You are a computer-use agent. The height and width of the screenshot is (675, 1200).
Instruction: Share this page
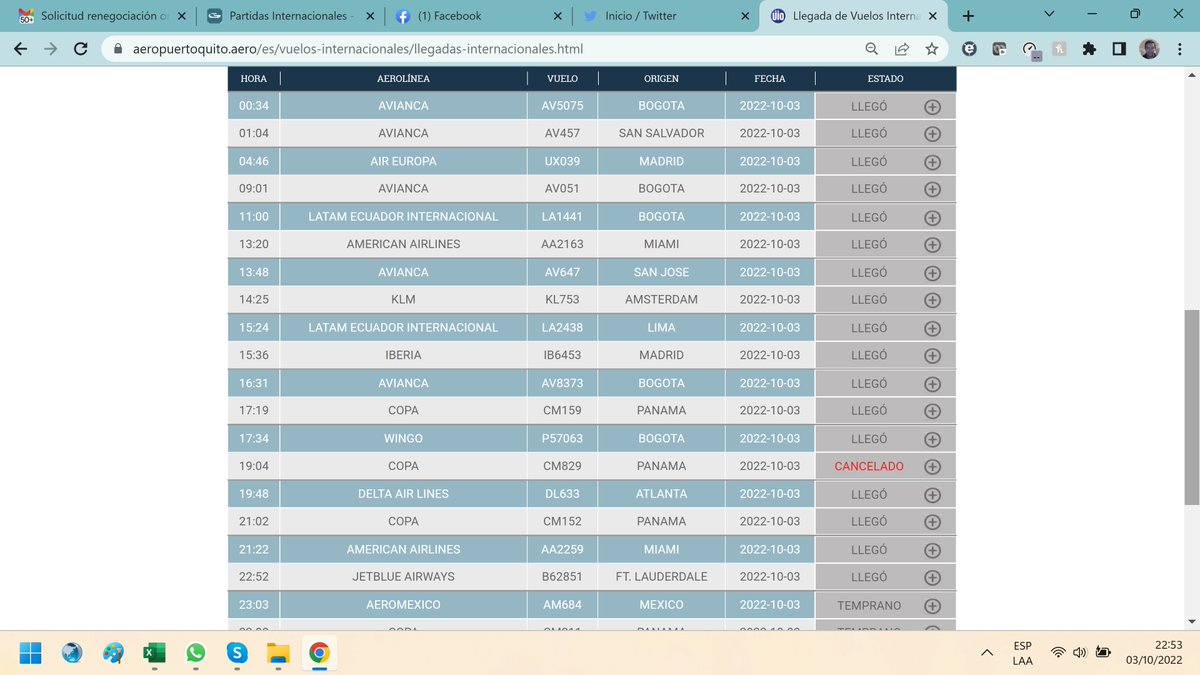point(901,49)
